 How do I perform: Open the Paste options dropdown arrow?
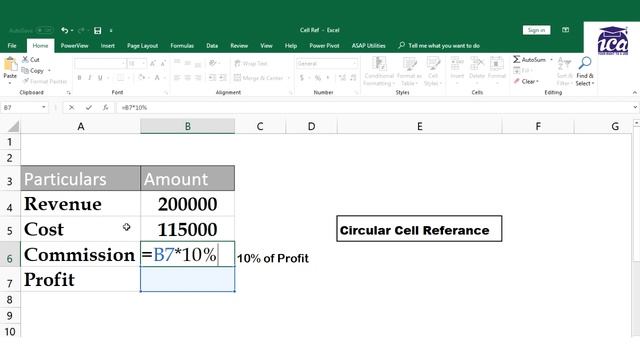point(10,83)
